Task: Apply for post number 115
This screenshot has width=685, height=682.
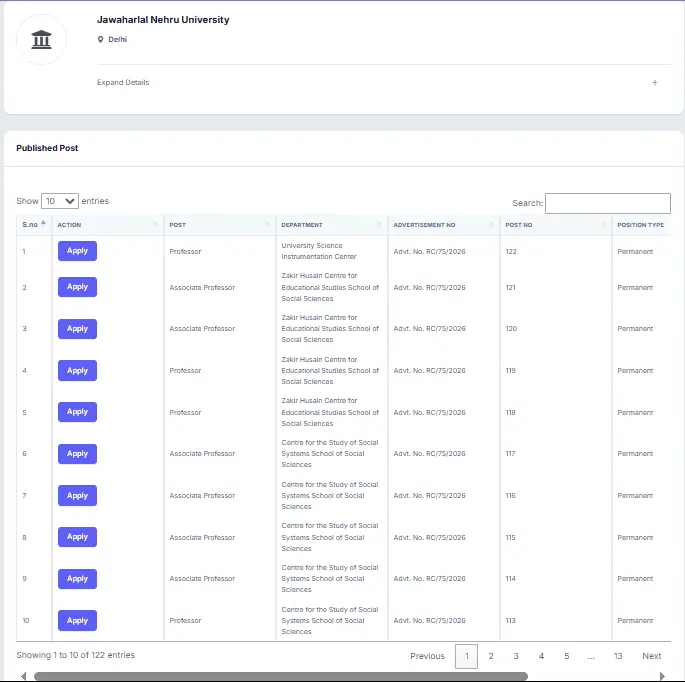Action: [x=77, y=537]
